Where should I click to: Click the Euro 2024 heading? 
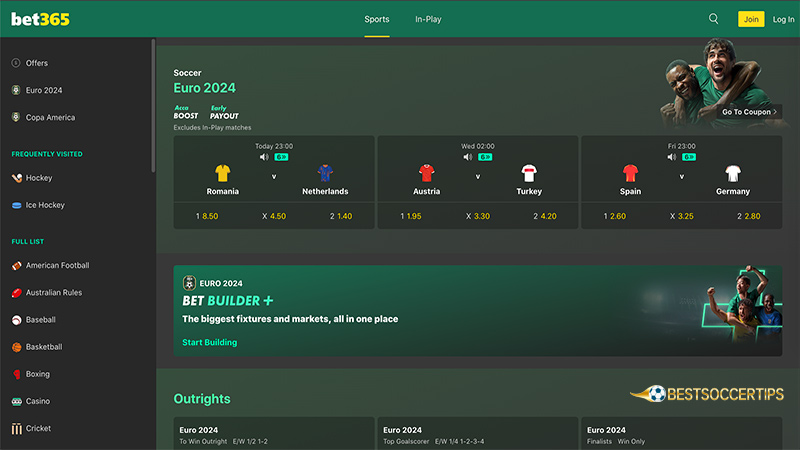coord(205,88)
